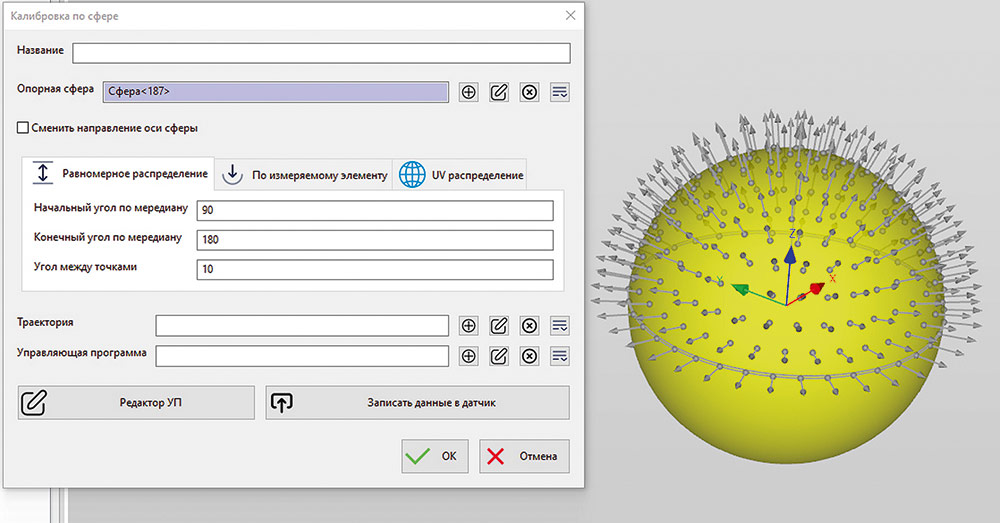The width and height of the screenshot is (1000, 523).
Task: Open the list icon next to Опорная сфера
Action: coord(559,92)
